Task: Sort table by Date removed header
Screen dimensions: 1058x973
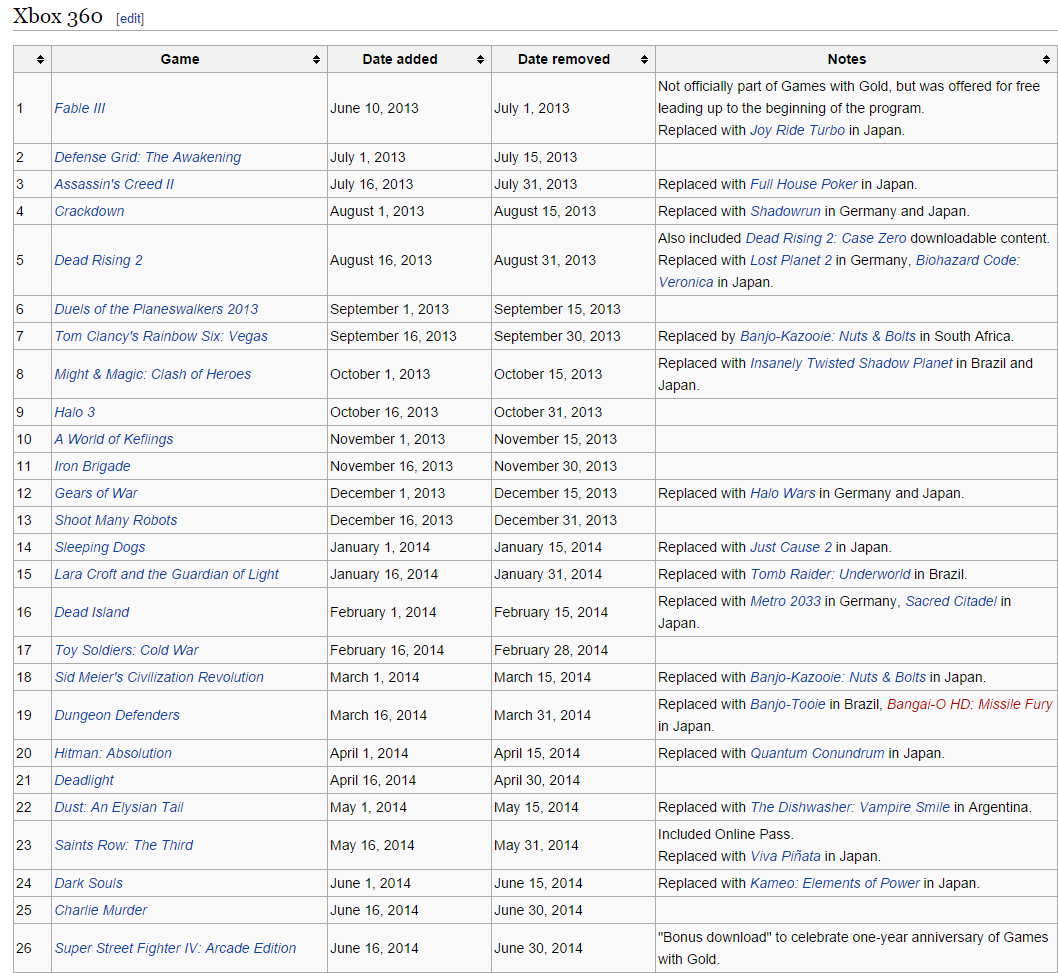Action: pyautogui.click(x=574, y=59)
